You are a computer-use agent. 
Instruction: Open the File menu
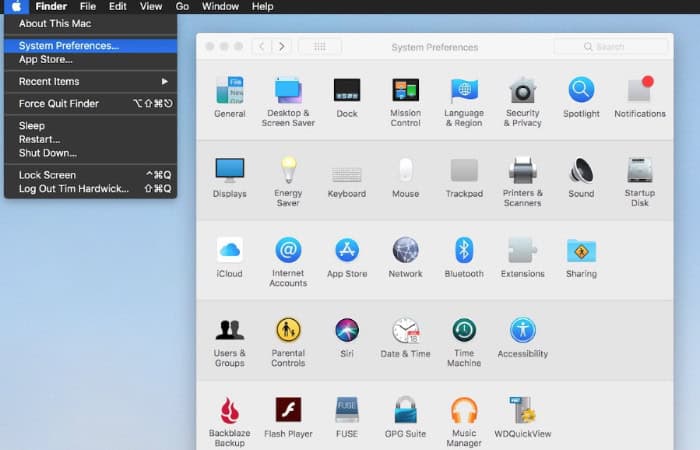pyautogui.click(x=88, y=7)
